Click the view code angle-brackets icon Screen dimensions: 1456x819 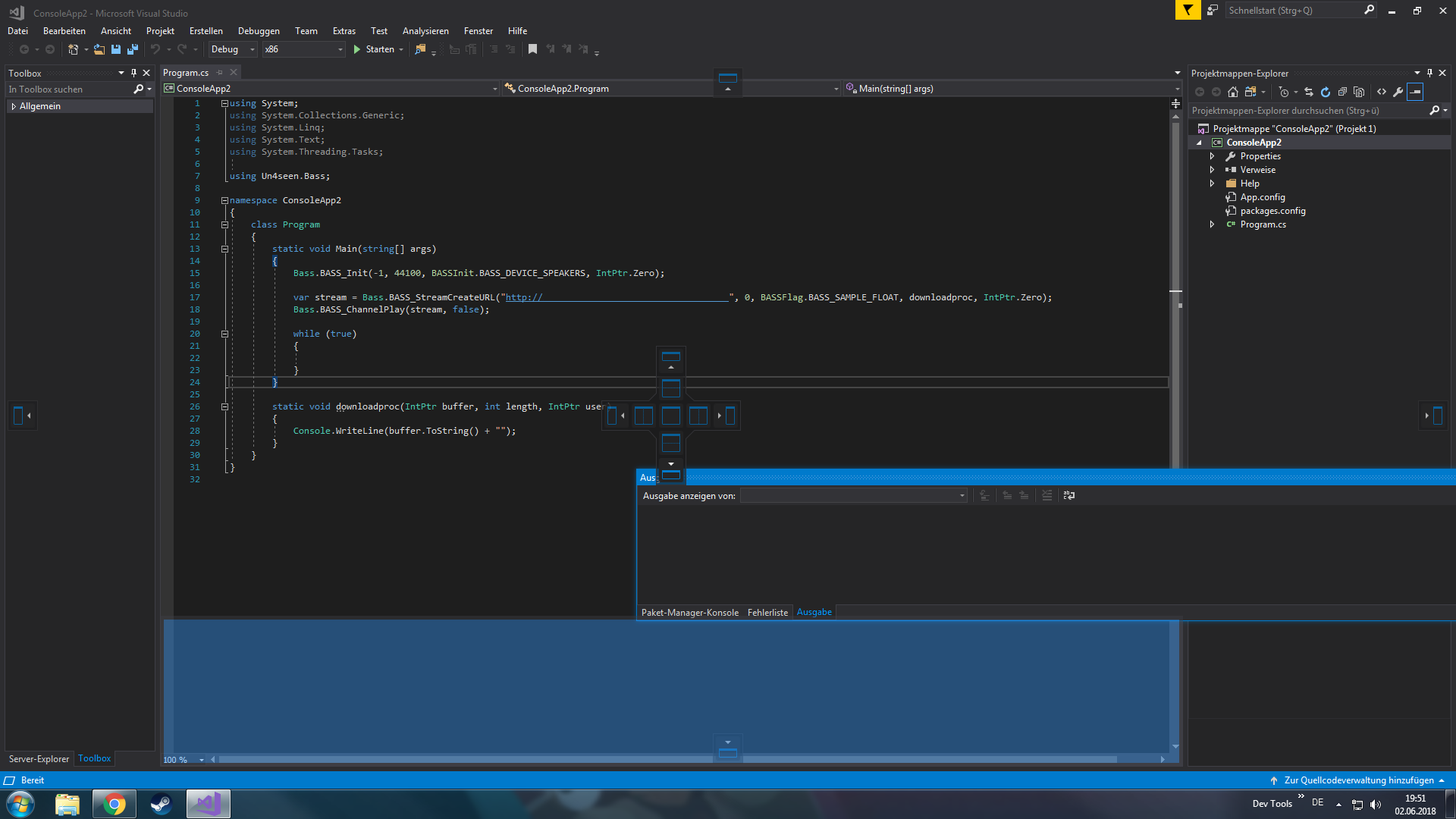[1382, 92]
